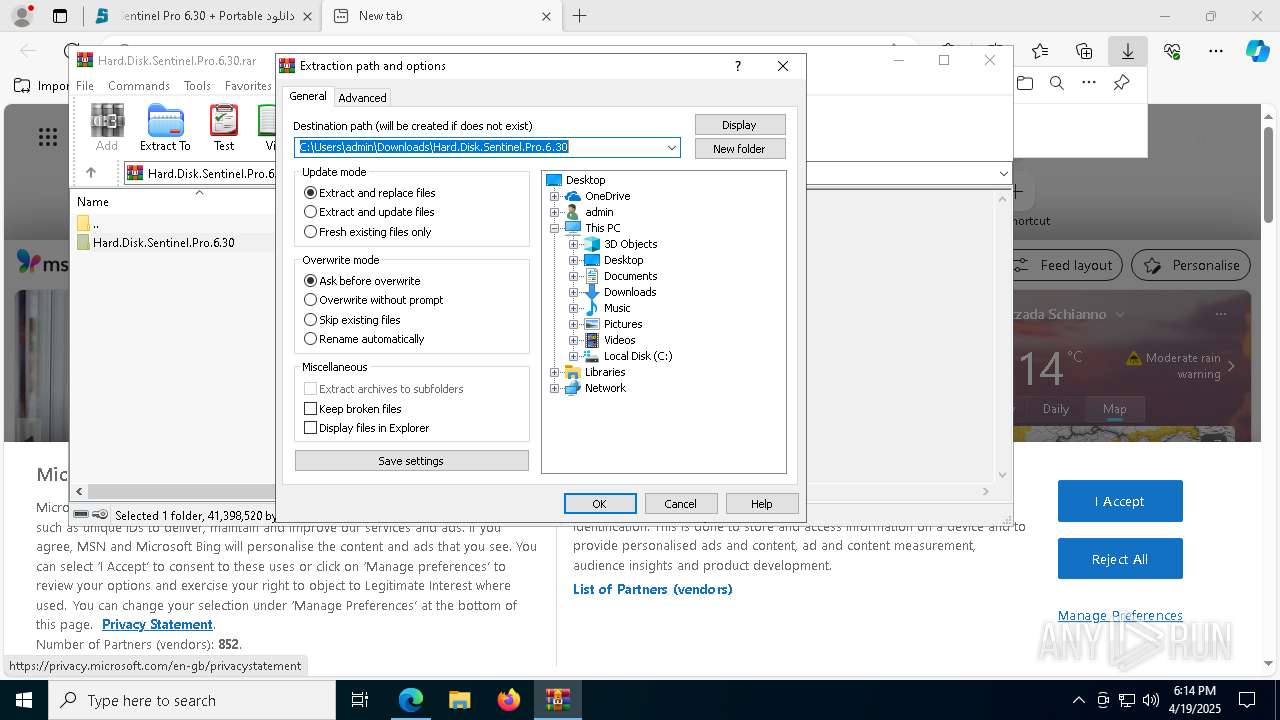Switch to the General tab
Screen dimensions: 1280x720
tap(308, 96)
